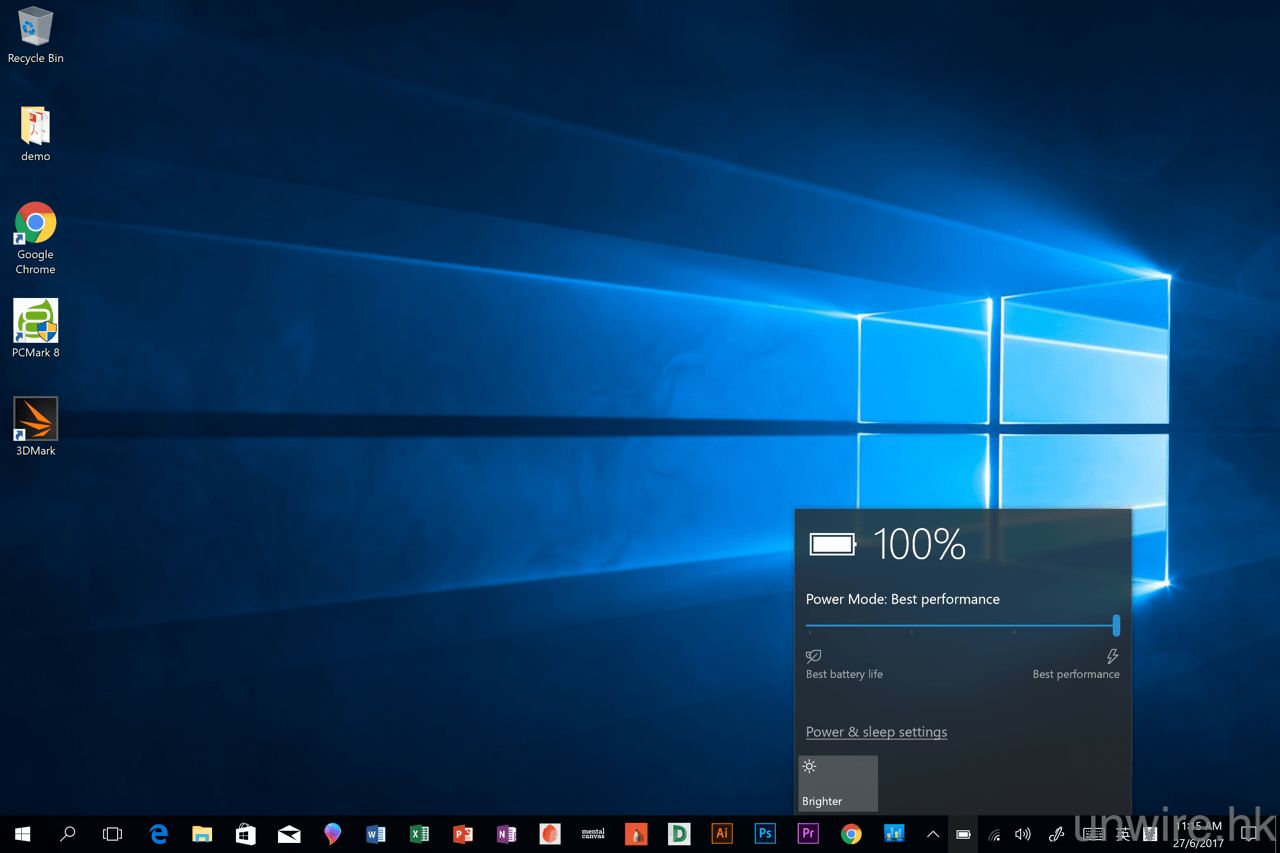1280x853 pixels.
Task: Toggle the Brighter brightness tile
Action: (838, 783)
